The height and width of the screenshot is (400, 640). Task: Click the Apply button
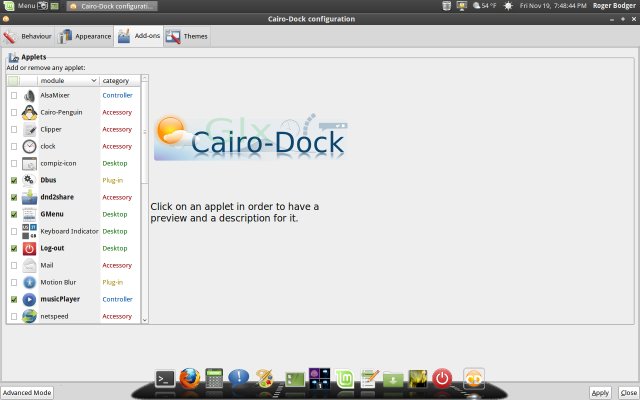point(600,393)
